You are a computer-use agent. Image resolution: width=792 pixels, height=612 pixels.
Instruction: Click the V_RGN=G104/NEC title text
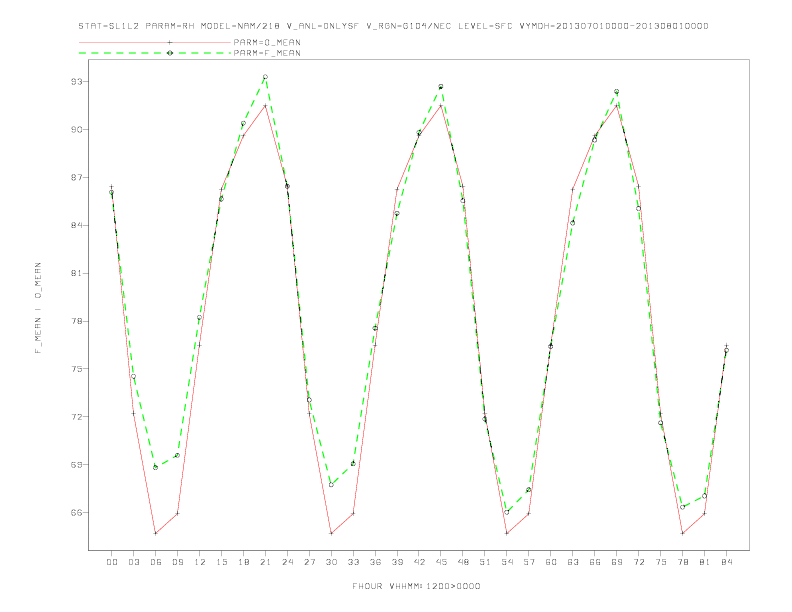[x=409, y=26]
